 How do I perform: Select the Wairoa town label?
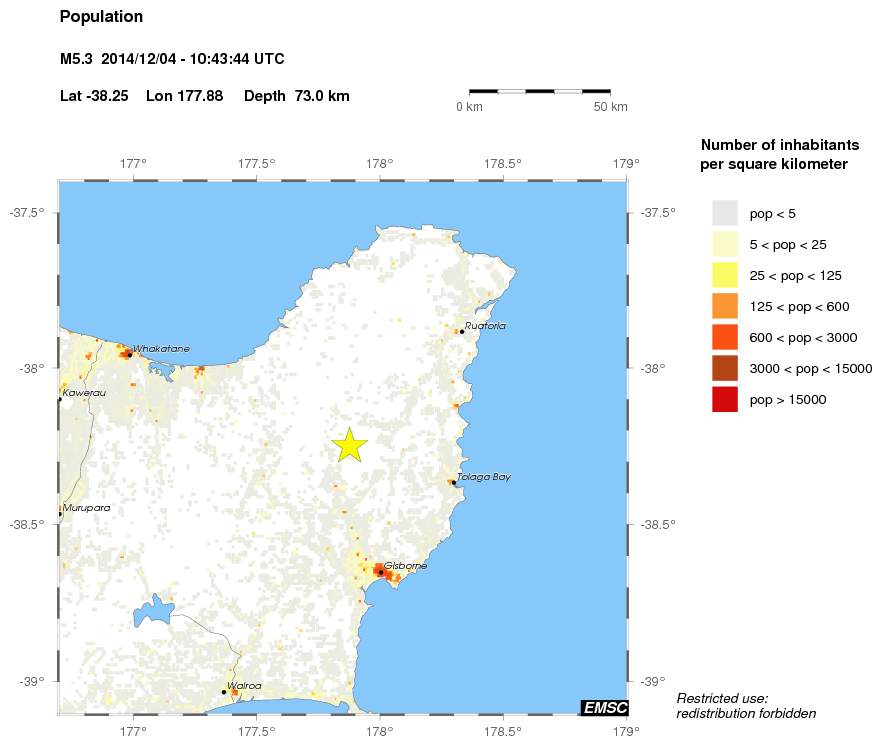244,685
